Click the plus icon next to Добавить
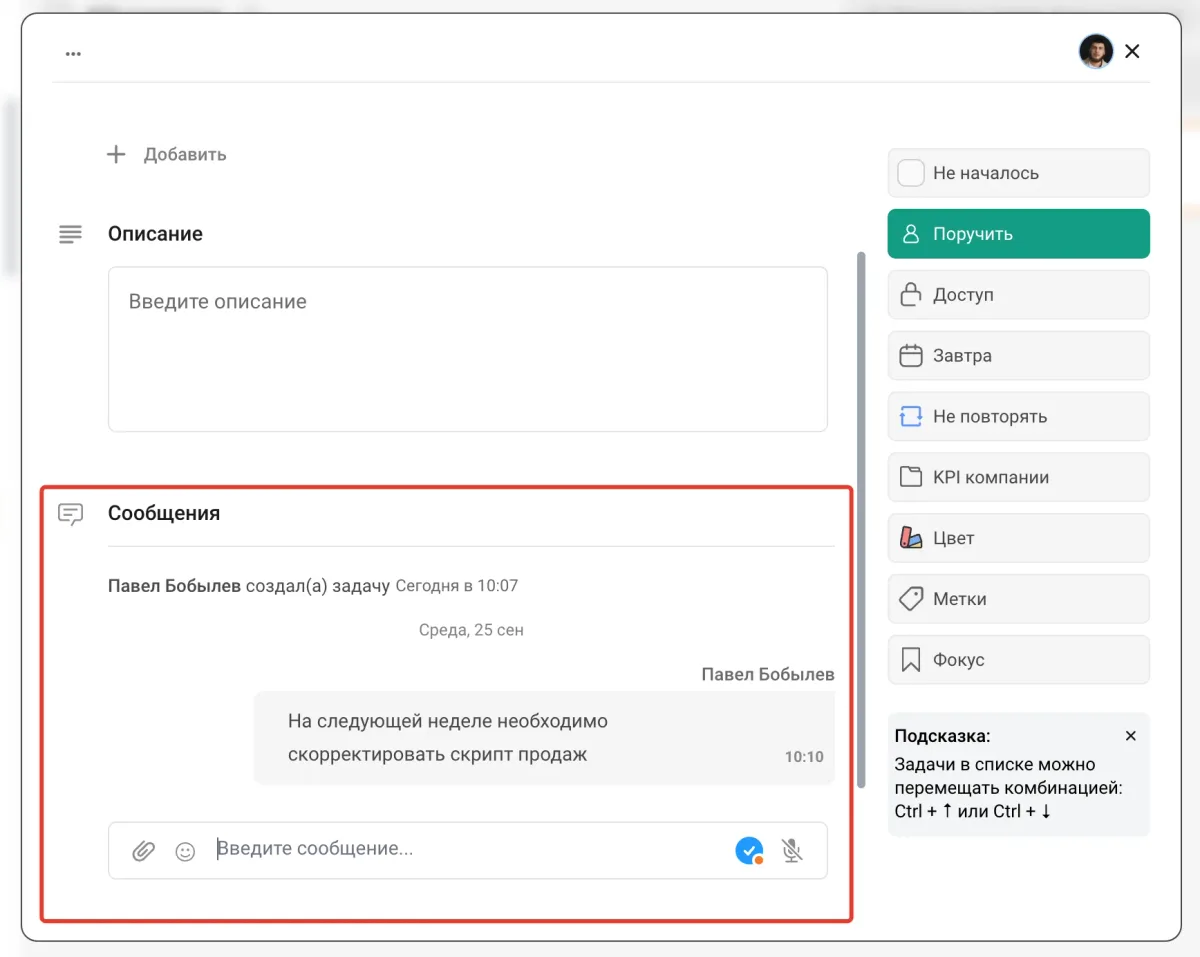Image resolution: width=1200 pixels, height=957 pixels. (117, 154)
